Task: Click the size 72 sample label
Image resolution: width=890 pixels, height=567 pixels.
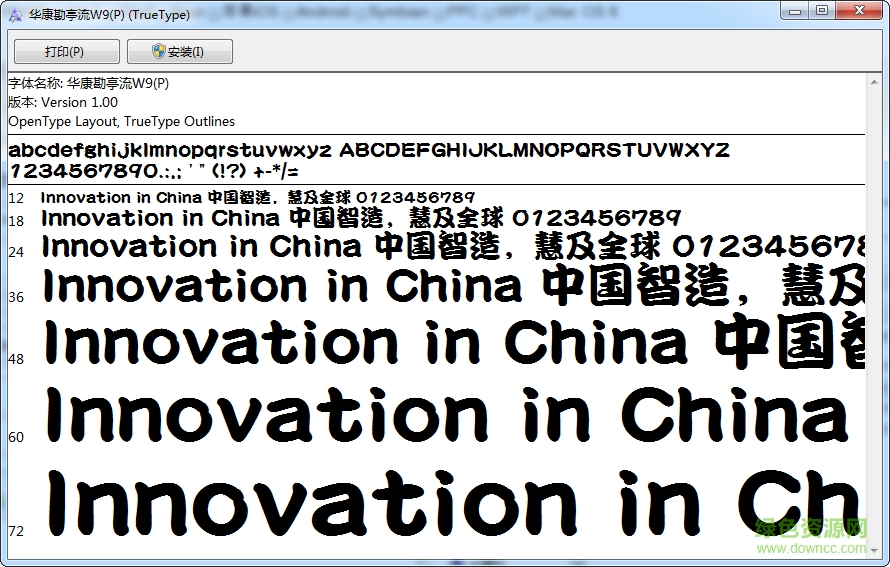Action: tap(16, 531)
